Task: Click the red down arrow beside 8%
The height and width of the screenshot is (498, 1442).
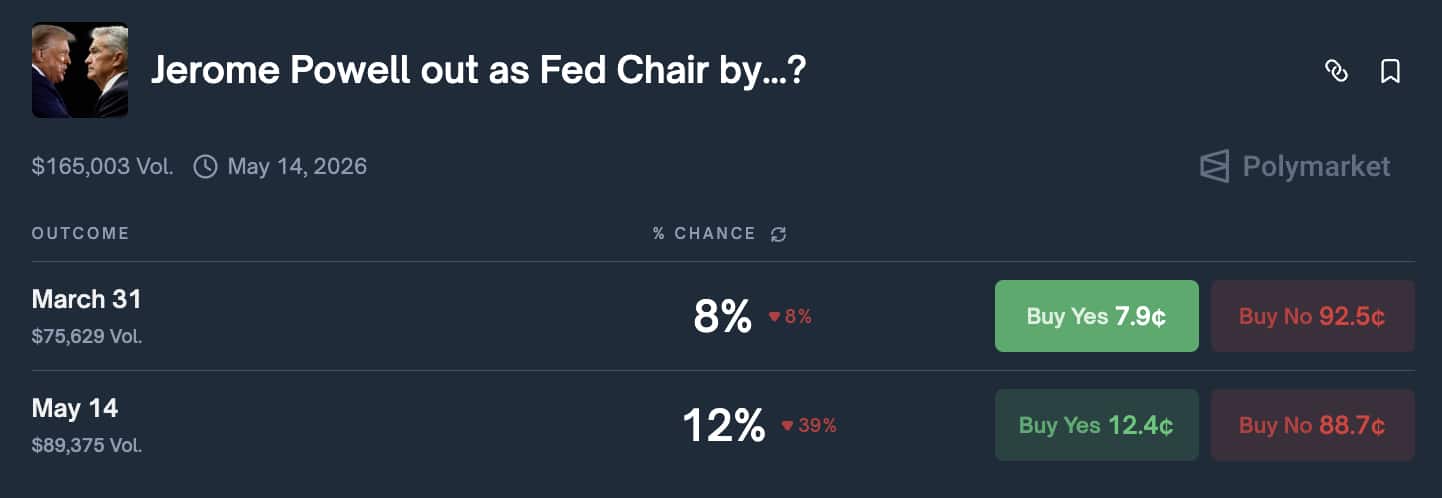Action: 774,317
